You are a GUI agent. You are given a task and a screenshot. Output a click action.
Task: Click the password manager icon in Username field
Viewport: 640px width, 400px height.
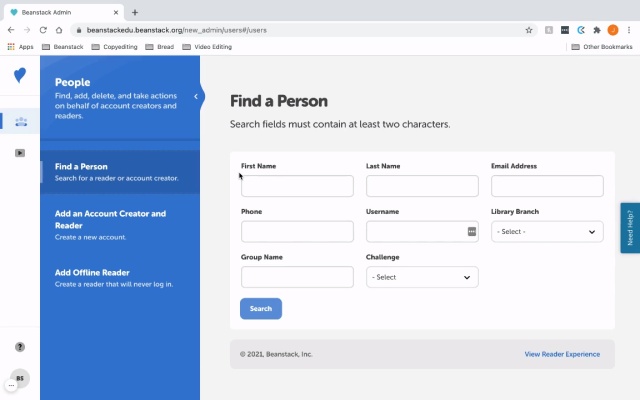(471, 231)
